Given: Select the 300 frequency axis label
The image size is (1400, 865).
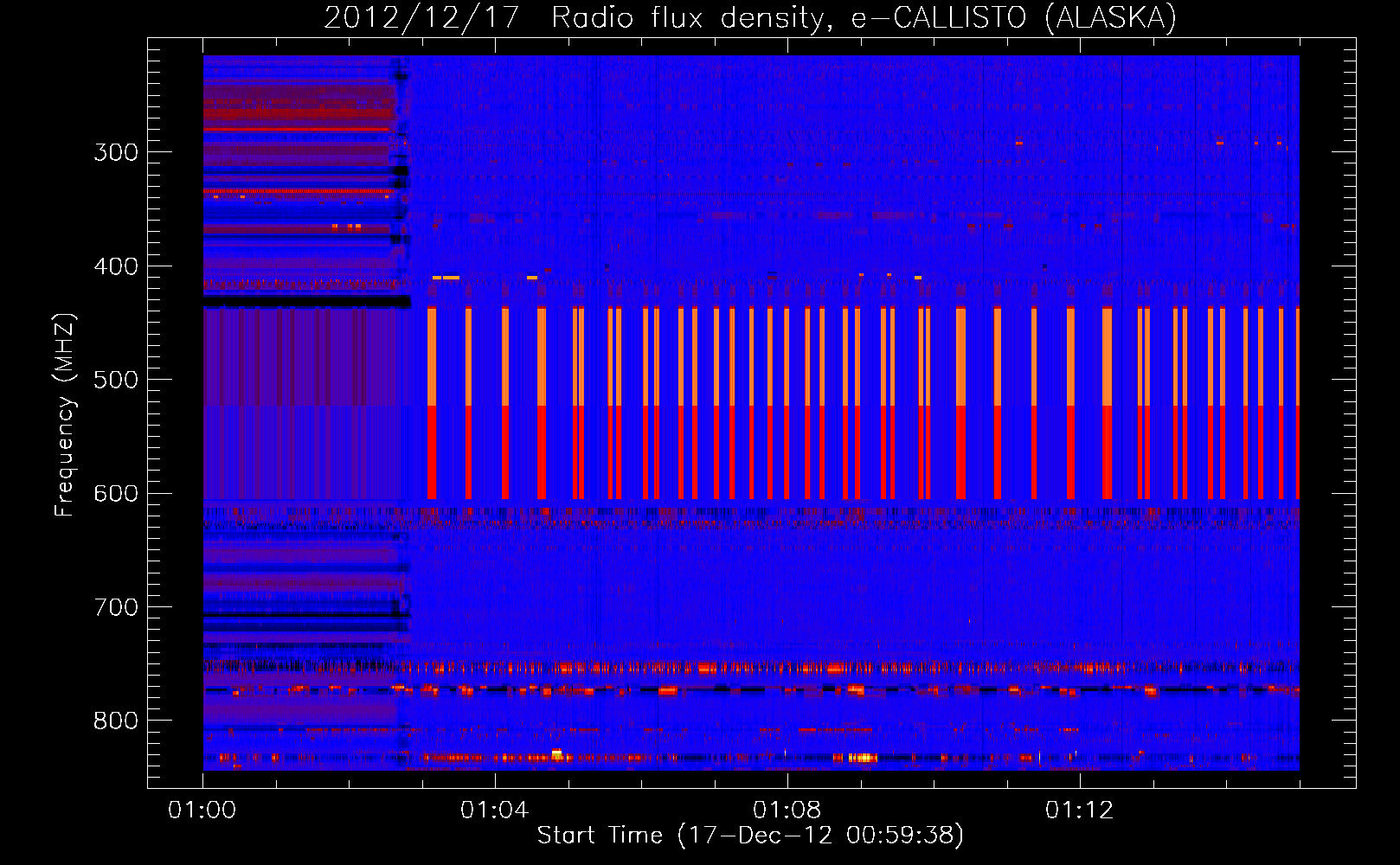Looking at the screenshot, I should [x=116, y=152].
